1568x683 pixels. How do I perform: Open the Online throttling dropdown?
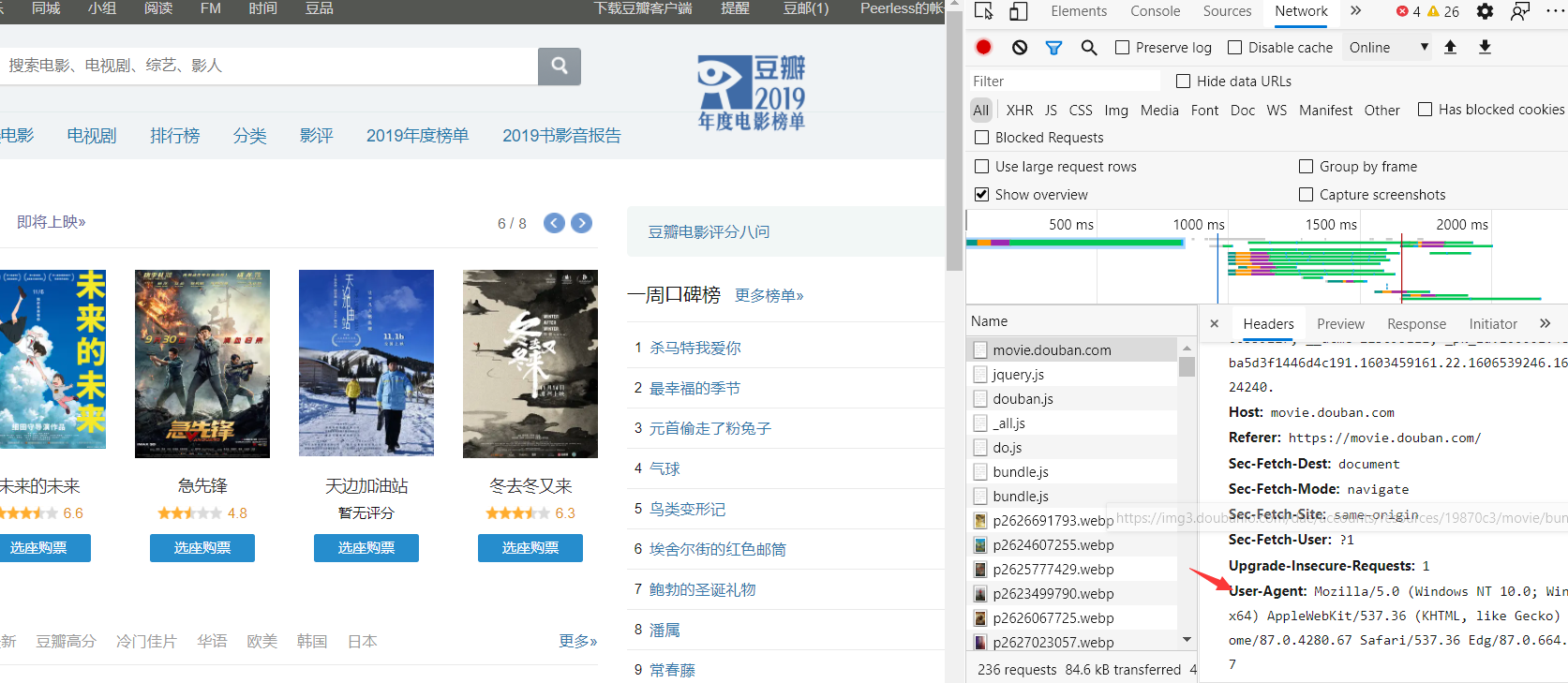[x=1388, y=47]
